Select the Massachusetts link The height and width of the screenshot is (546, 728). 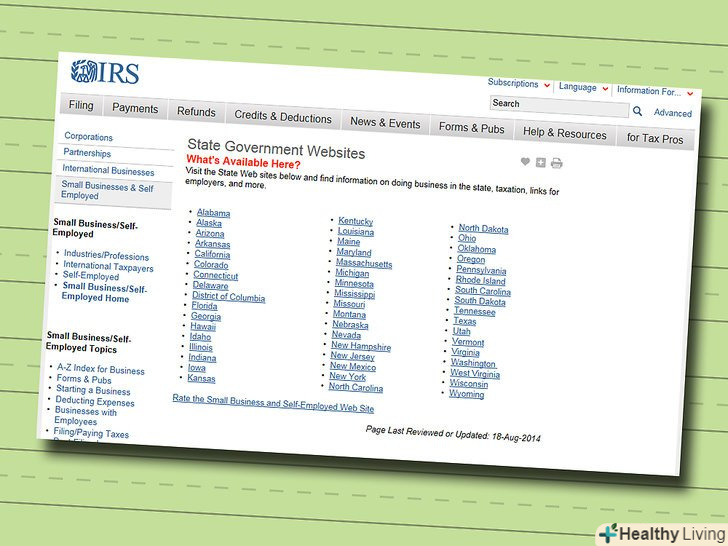[364, 263]
